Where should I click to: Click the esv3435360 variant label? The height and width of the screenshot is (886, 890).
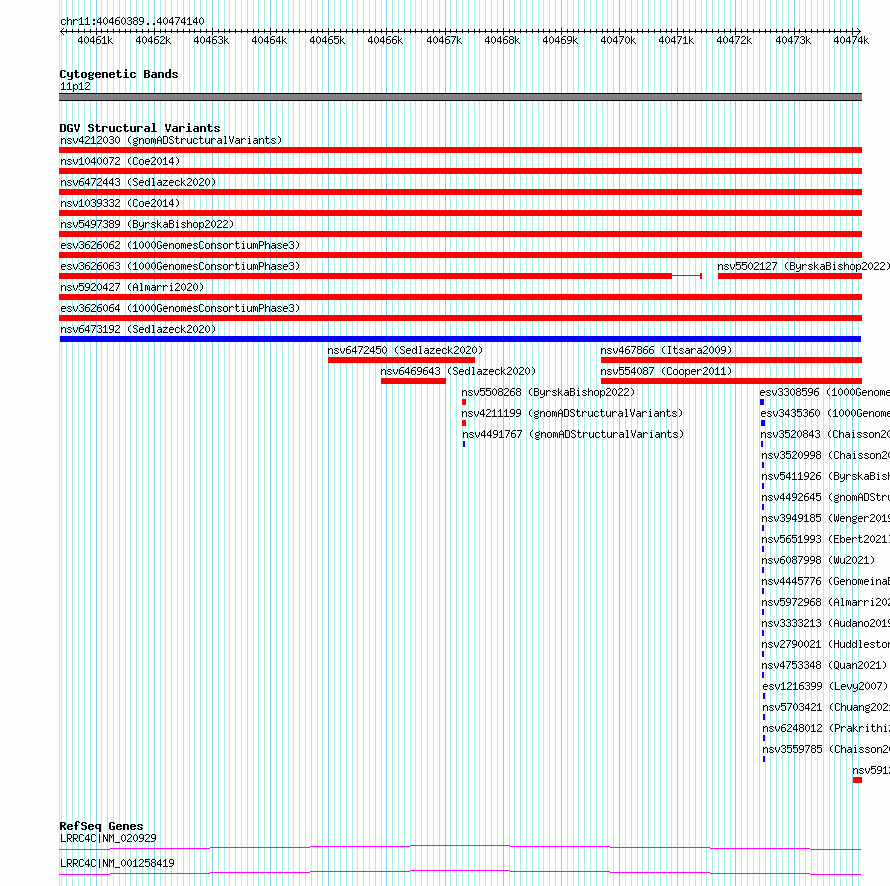coord(825,413)
